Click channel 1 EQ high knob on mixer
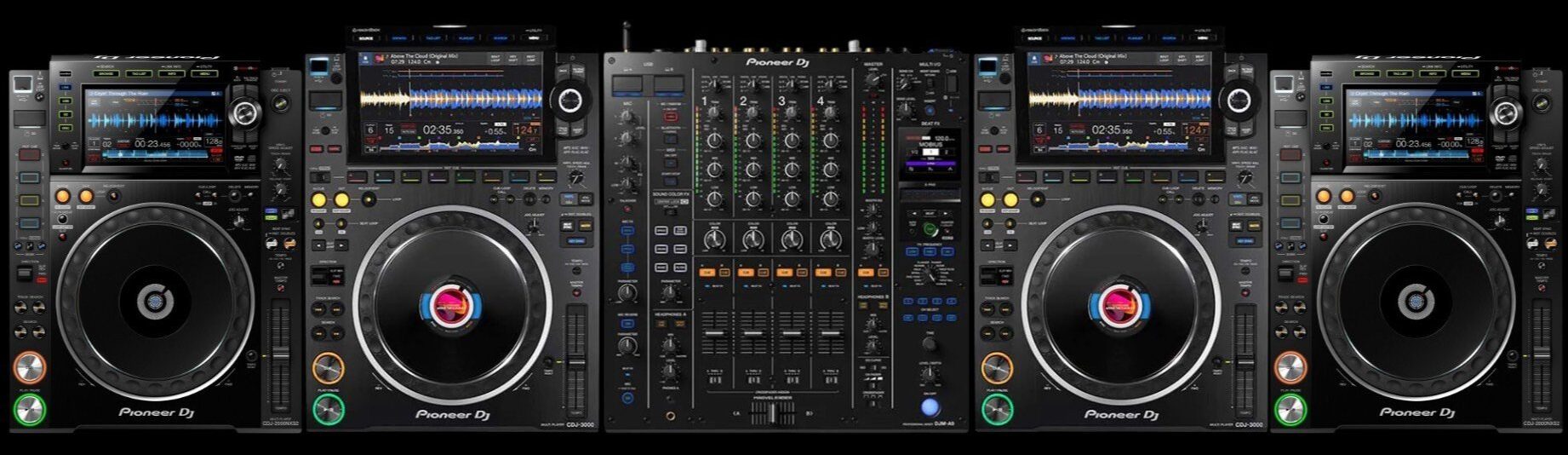This screenshot has width=1568, height=455. coord(714,141)
